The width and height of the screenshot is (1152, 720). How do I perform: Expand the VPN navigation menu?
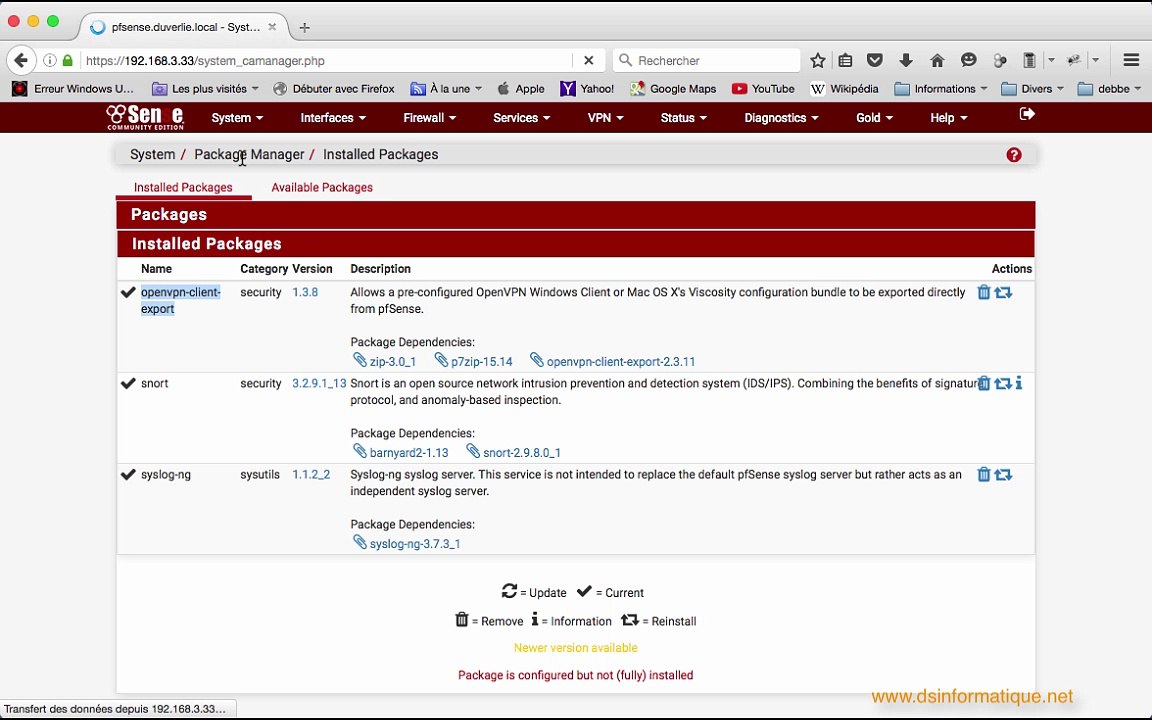(x=605, y=118)
